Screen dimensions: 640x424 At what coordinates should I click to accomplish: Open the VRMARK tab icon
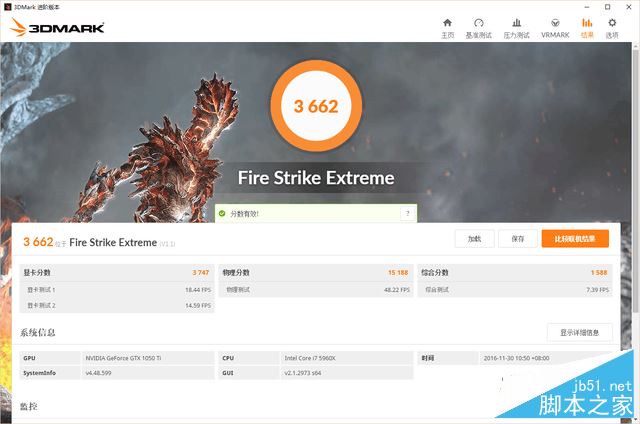pyautogui.click(x=555, y=23)
